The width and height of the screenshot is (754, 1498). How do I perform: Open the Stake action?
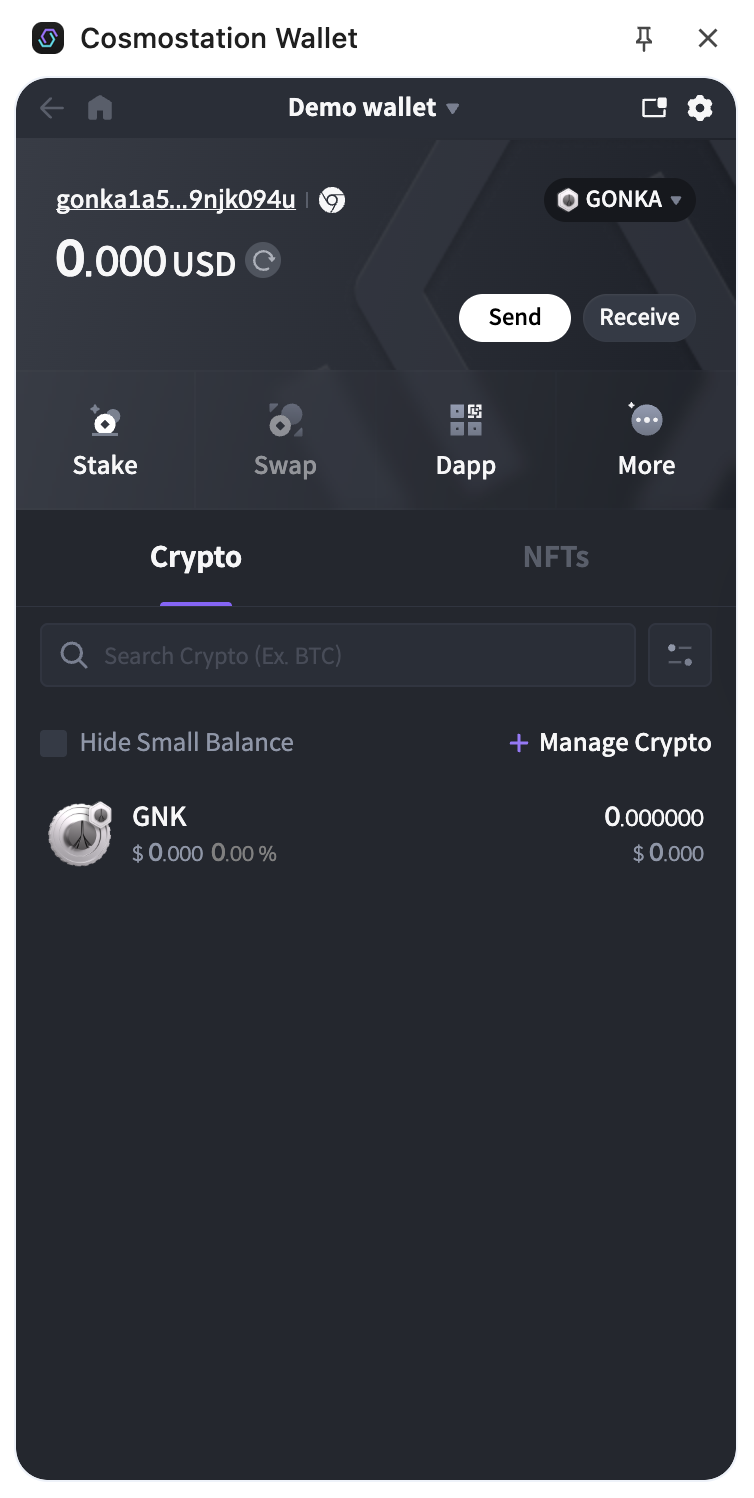click(105, 440)
